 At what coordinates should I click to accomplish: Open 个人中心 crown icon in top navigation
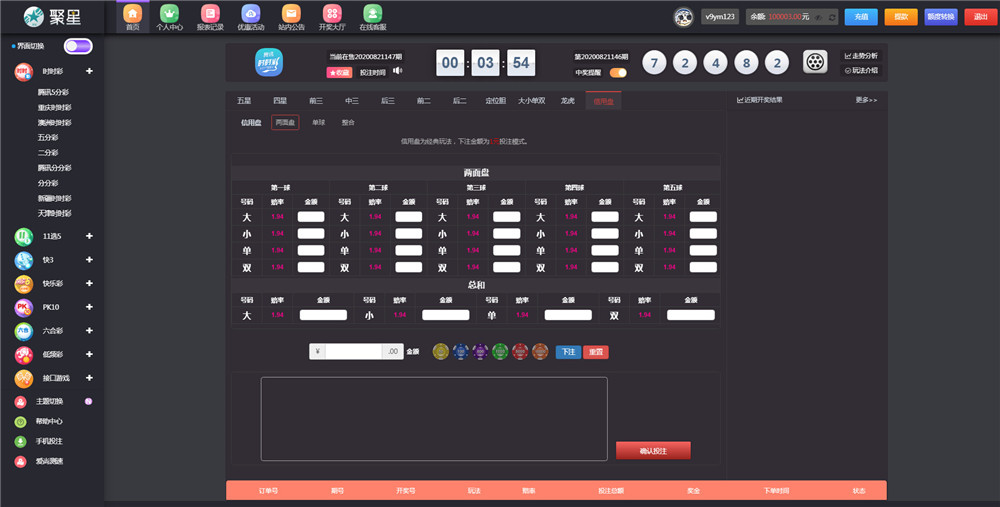(x=170, y=14)
